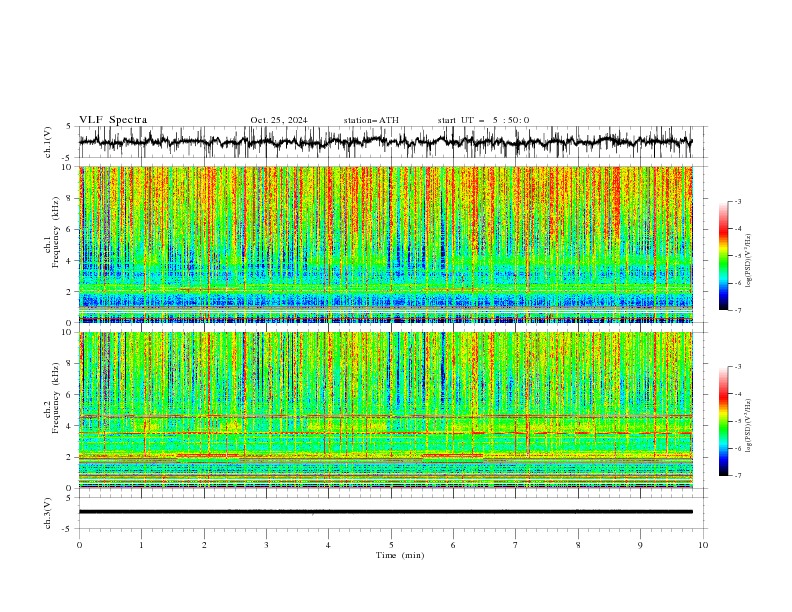Click the "station=ATH" header label
792x612 pixels.
tap(371, 120)
